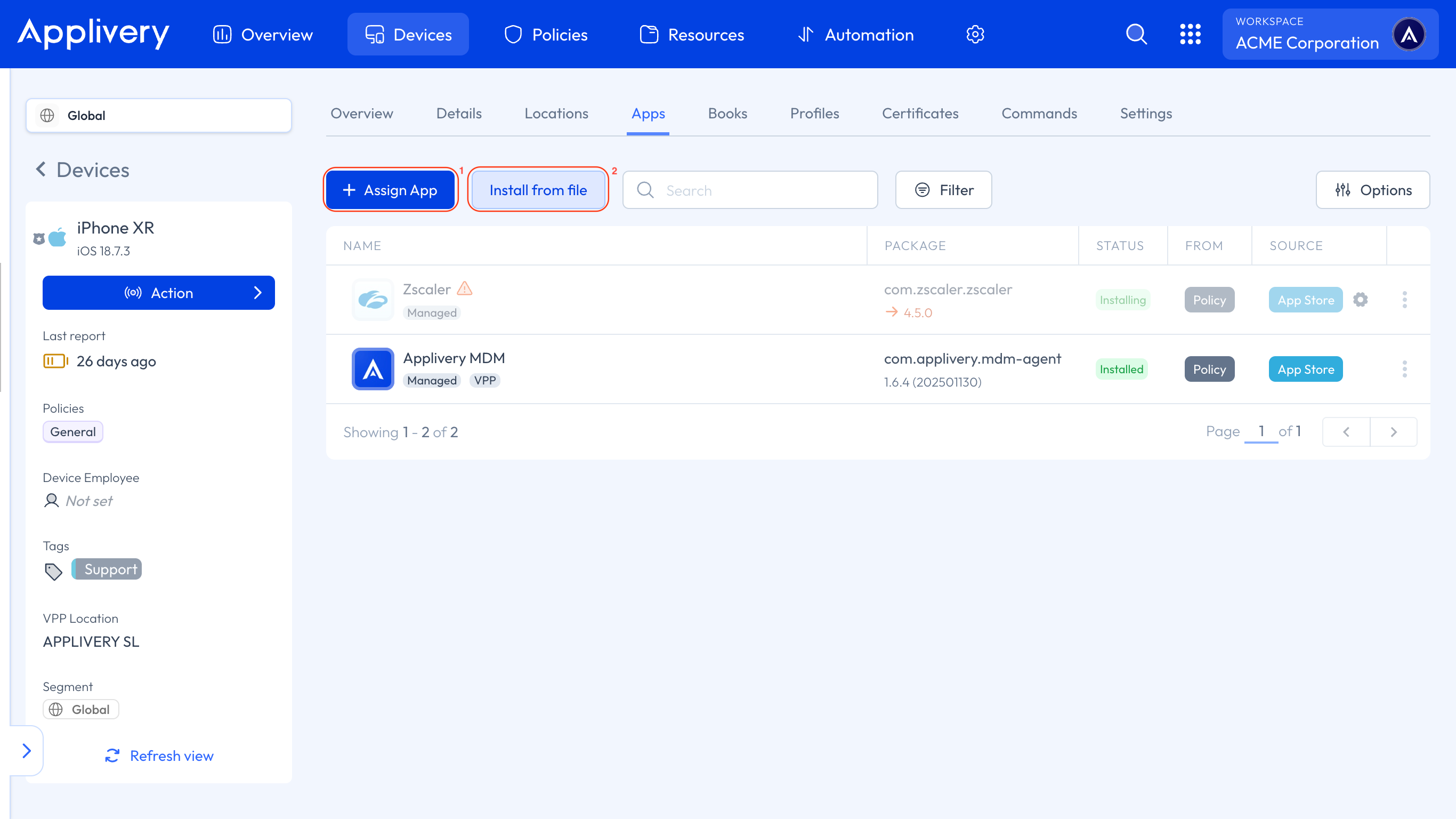The height and width of the screenshot is (819, 1456).
Task: Click the Zscaler warning triangle icon
Action: point(465,289)
